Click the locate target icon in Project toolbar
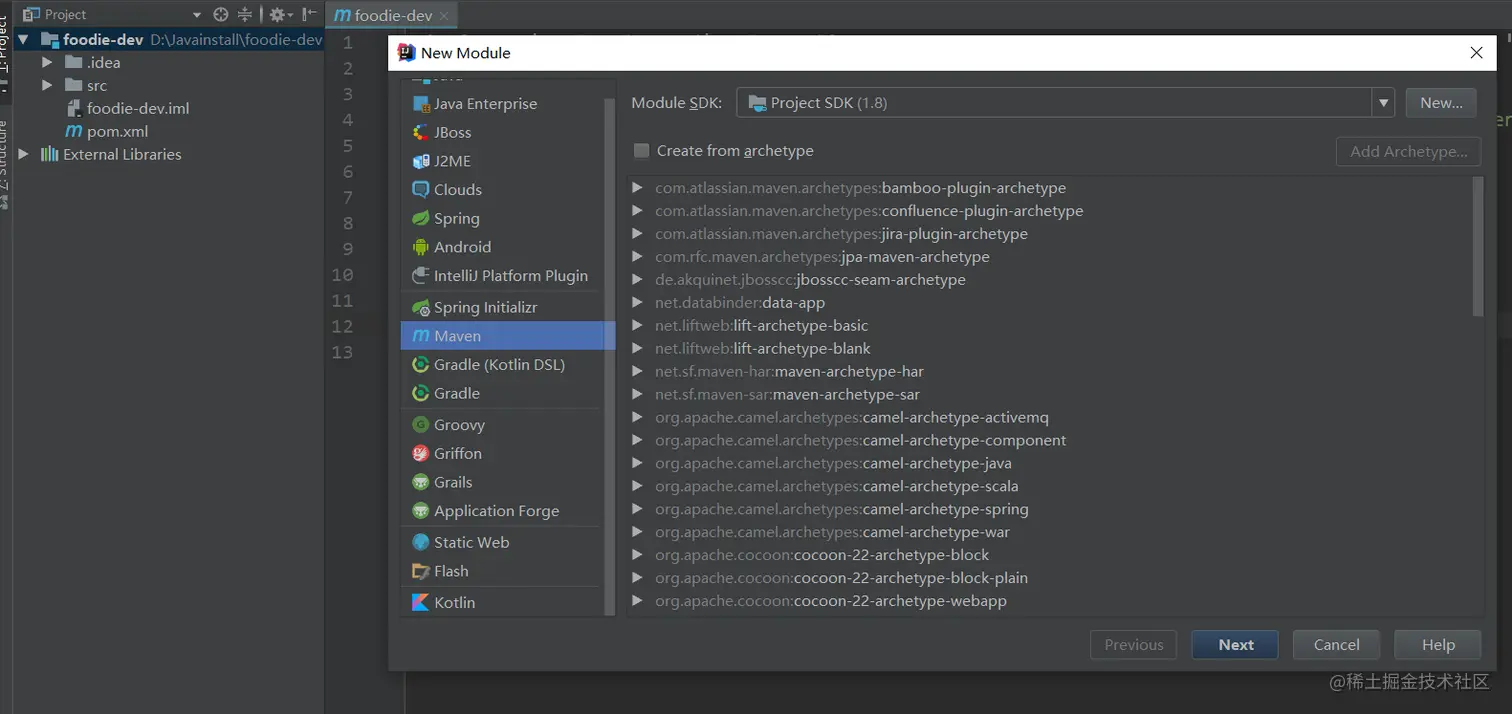Image resolution: width=1512 pixels, height=714 pixels. (221, 14)
